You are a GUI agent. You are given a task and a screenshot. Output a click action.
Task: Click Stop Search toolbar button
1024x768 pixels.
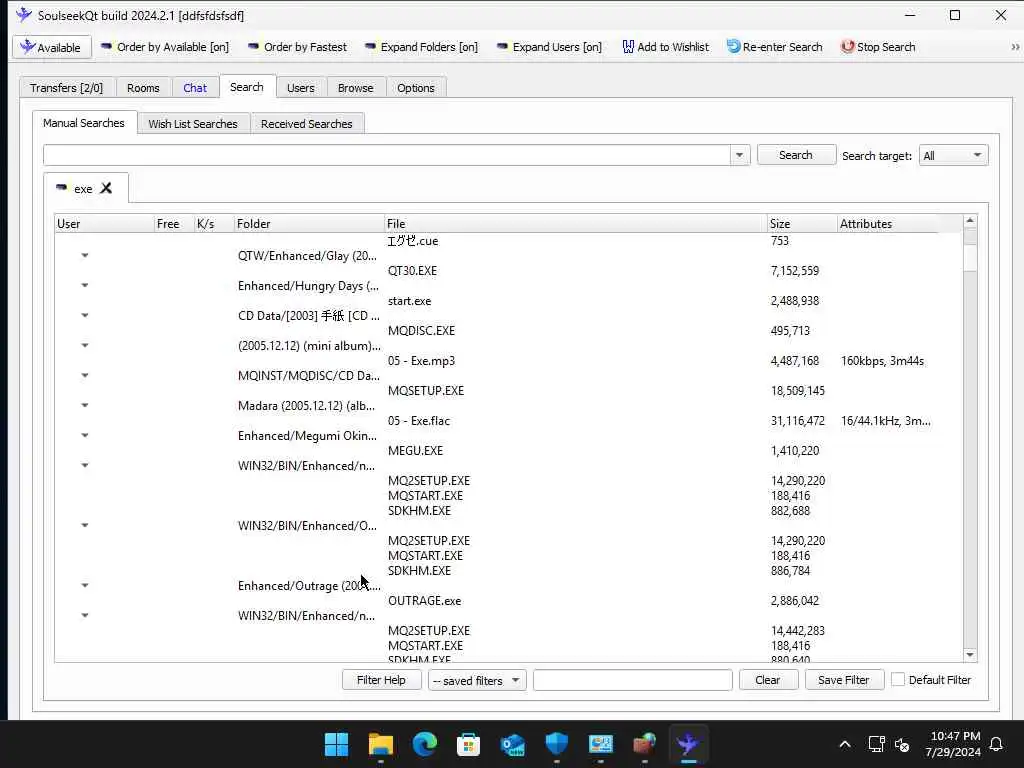tap(878, 47)
